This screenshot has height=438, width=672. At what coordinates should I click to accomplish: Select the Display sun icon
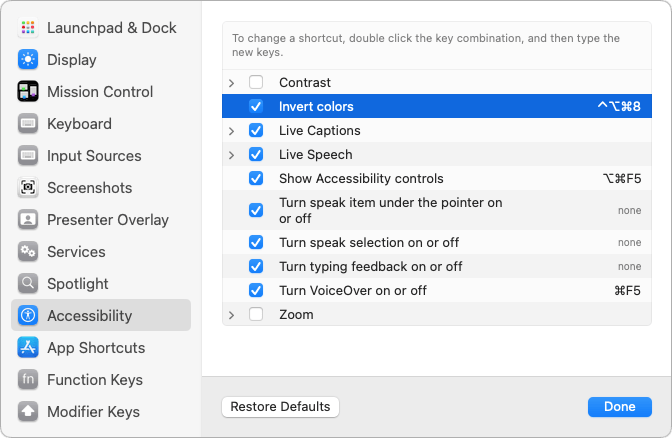(x=28, y=60)
